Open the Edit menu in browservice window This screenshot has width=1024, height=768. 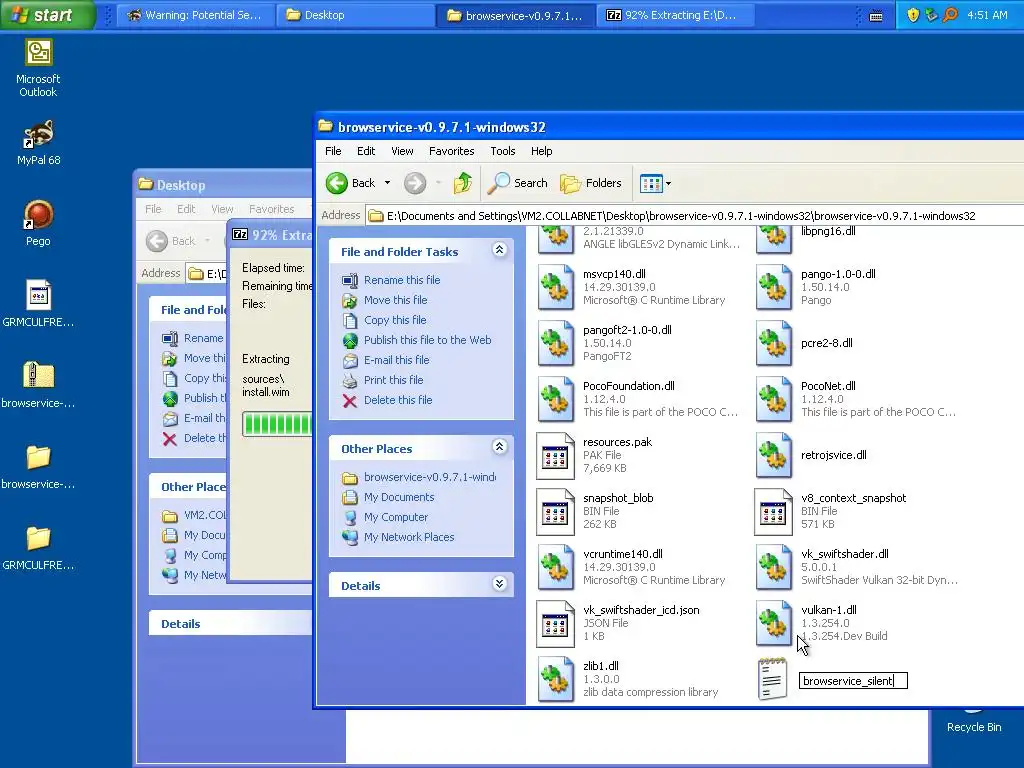tap(366, 151)
